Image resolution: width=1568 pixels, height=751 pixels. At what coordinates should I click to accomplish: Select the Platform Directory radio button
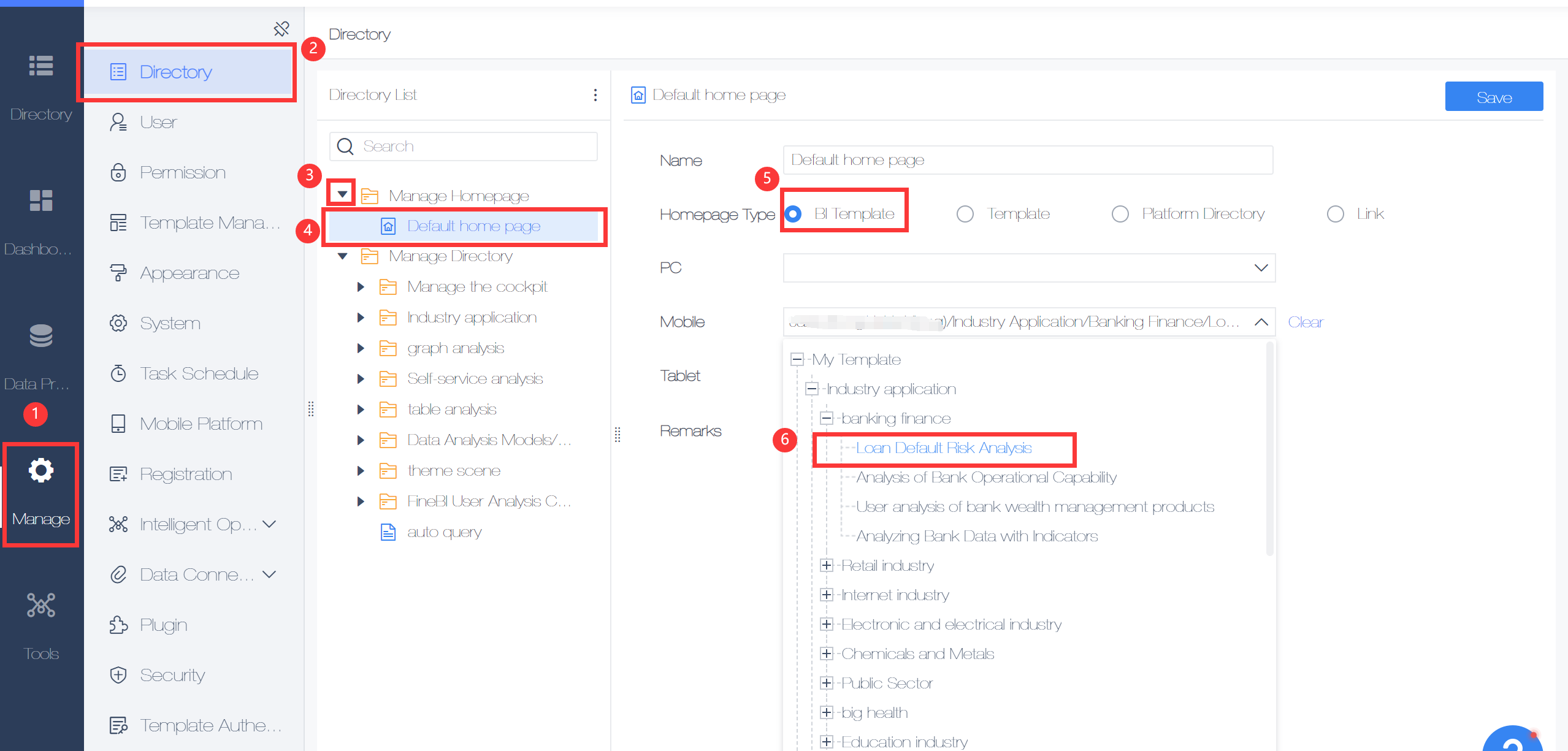point(1120,214)
